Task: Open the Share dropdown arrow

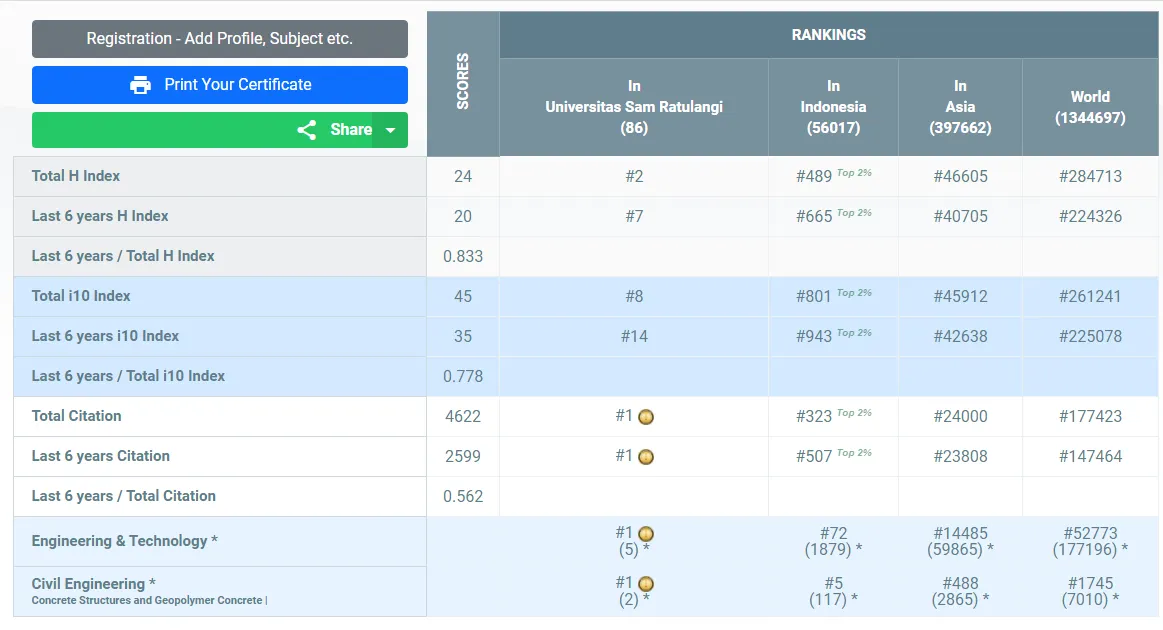Action: [390, 130]
